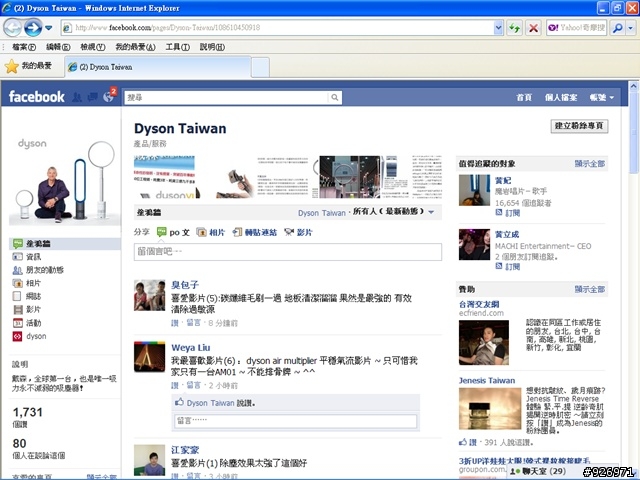Click the facebook logo
640x480 pixels.
[36, 97]
